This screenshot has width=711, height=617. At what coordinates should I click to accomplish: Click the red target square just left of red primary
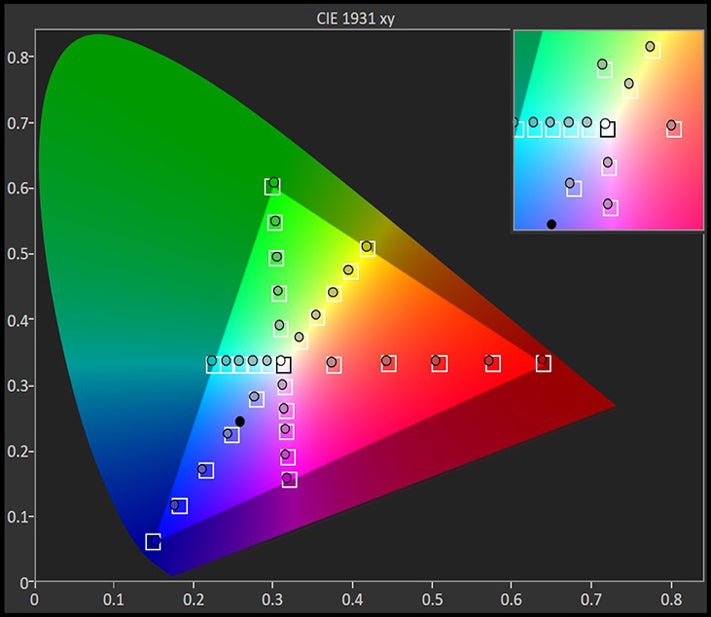(493, 364)
